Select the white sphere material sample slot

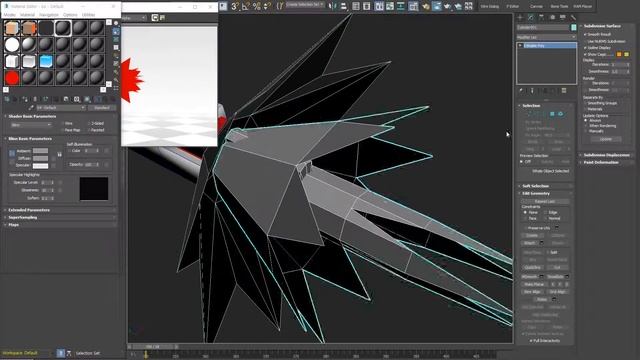click(x=12, y=44)
